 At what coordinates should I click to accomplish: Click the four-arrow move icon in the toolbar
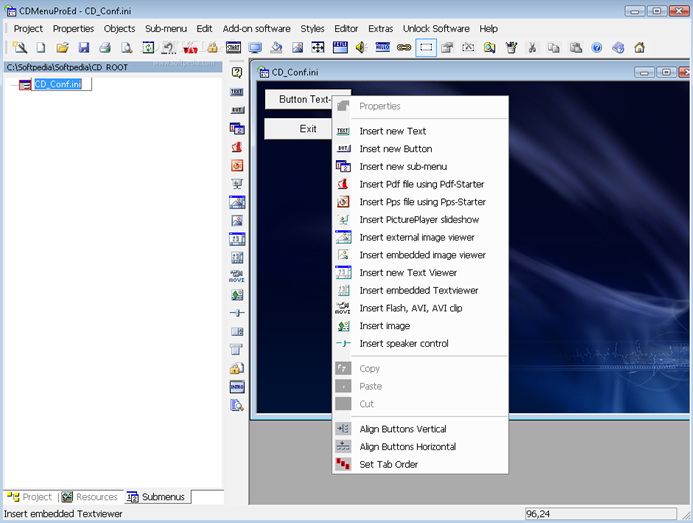[318, 47]
